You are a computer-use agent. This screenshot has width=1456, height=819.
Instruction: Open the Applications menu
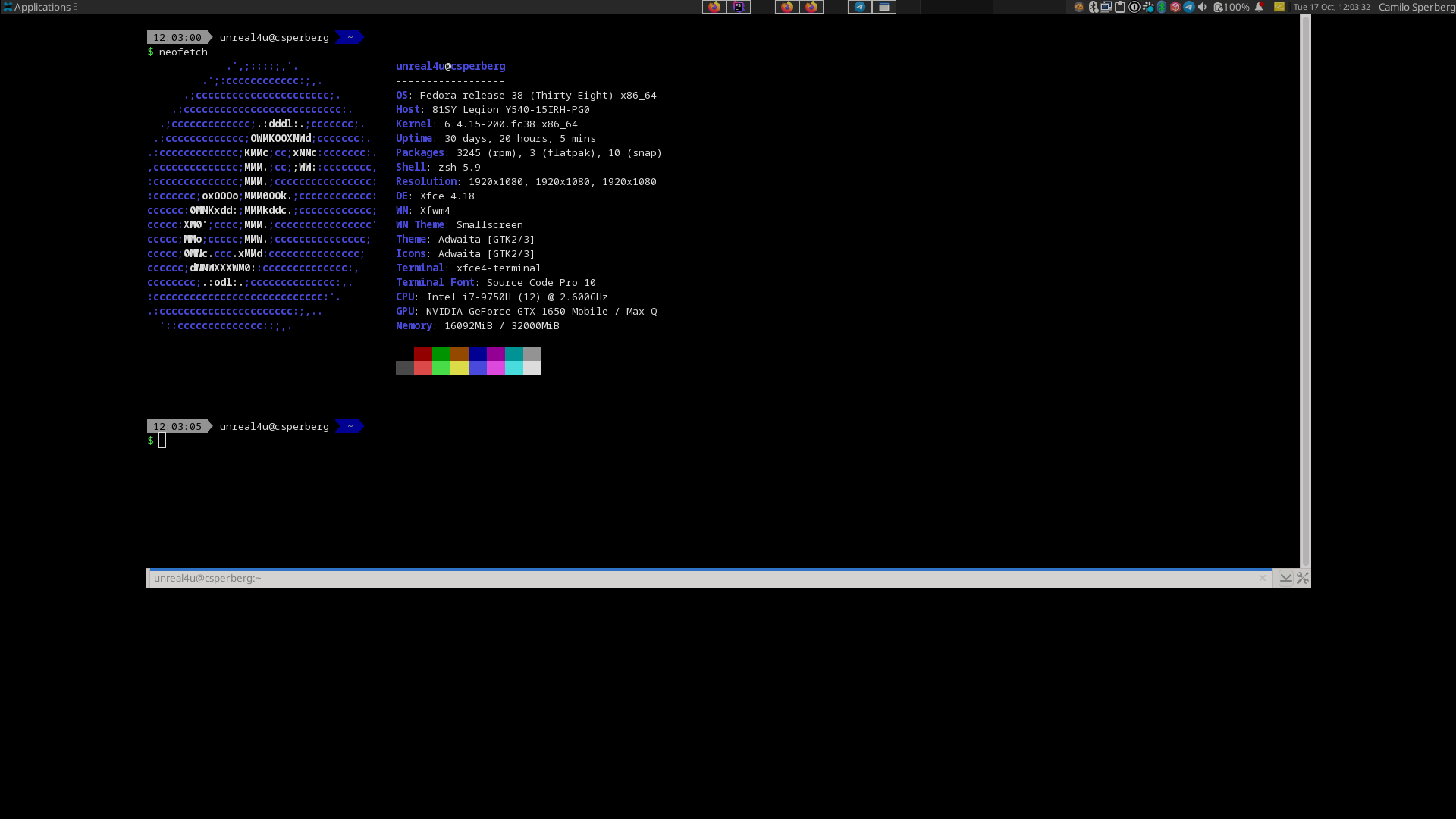pos(38,7)
